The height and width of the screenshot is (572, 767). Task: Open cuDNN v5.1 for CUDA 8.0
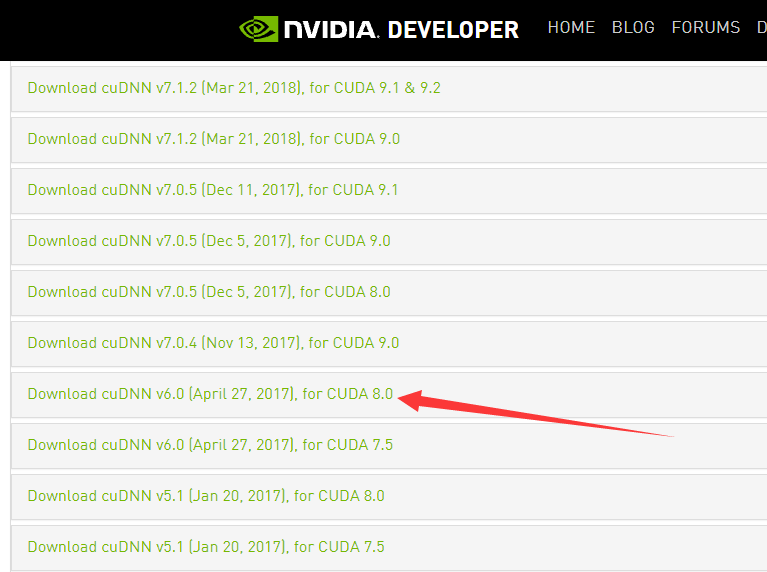click(x=206, y=496)
